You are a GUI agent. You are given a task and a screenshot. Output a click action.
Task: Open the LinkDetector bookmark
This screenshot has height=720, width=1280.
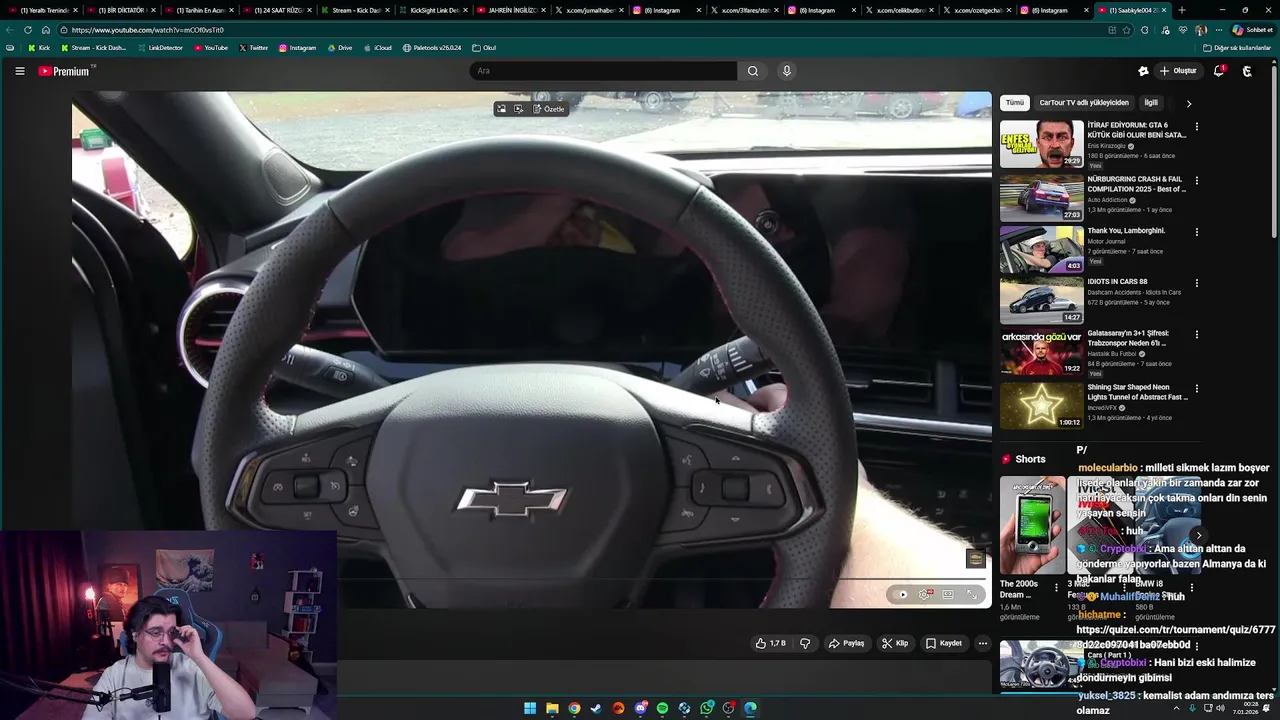pyautogui.click(x=161, y=48)
